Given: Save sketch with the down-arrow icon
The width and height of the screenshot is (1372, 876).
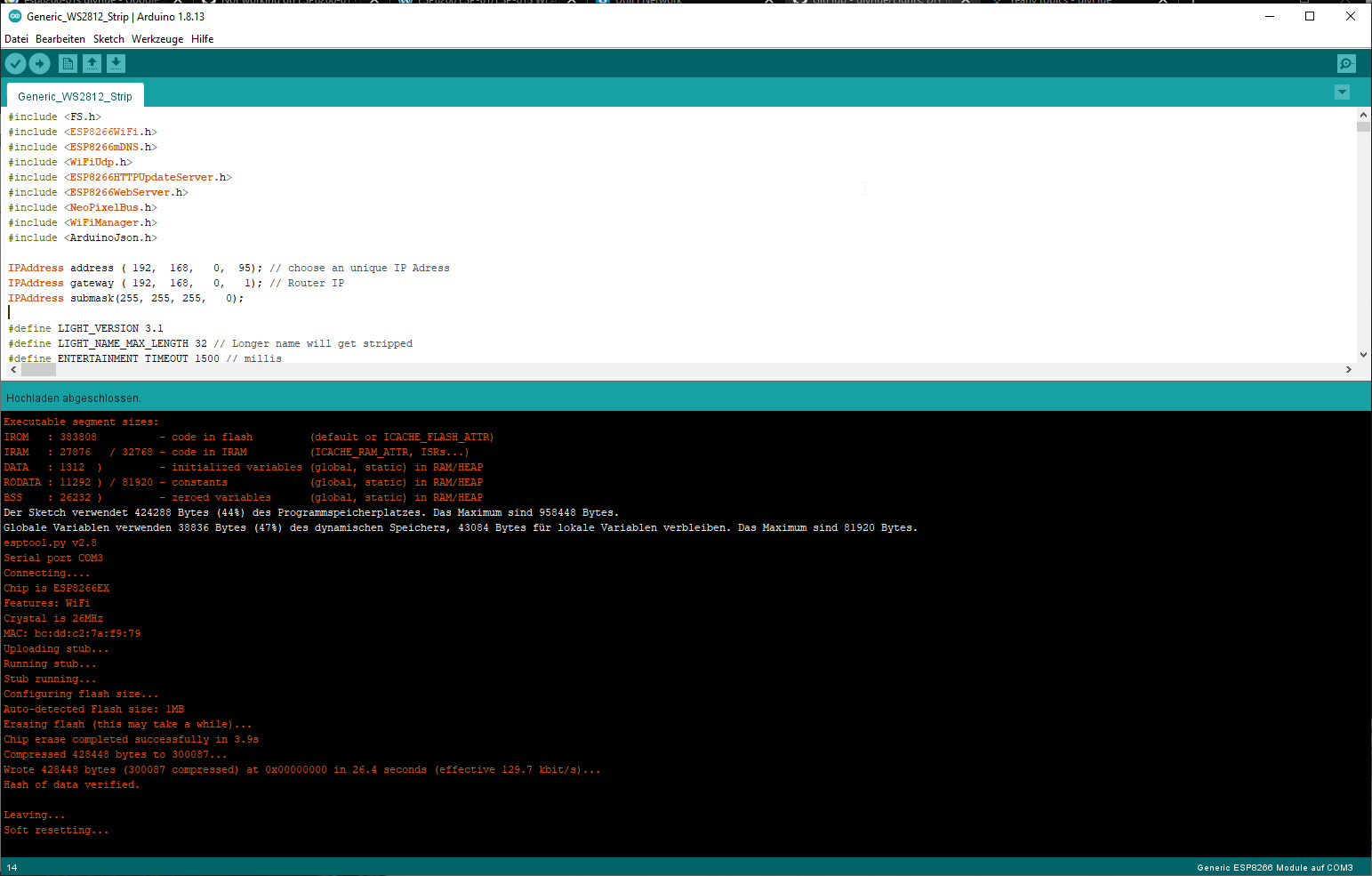Looking at the screenshot, I should (x=116, y=63).
